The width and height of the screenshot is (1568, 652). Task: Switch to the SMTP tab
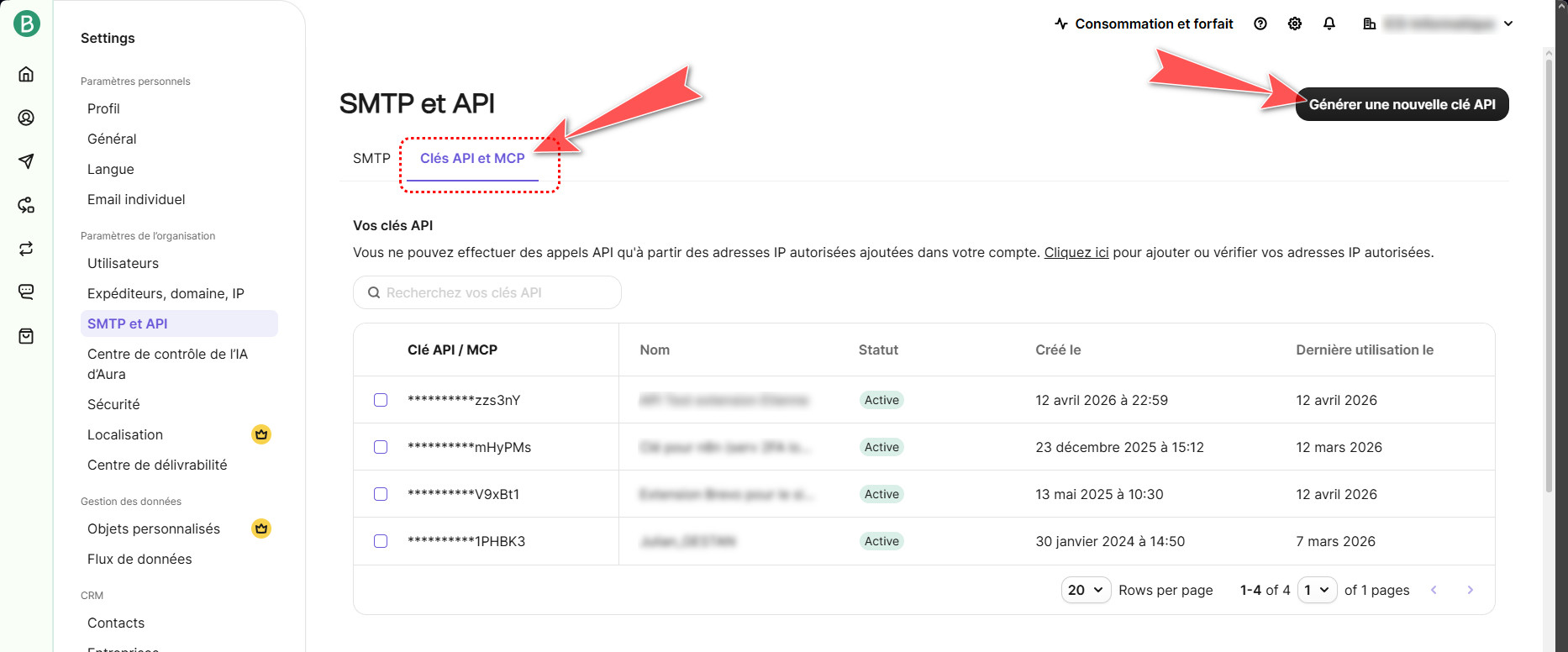[371, 158]
